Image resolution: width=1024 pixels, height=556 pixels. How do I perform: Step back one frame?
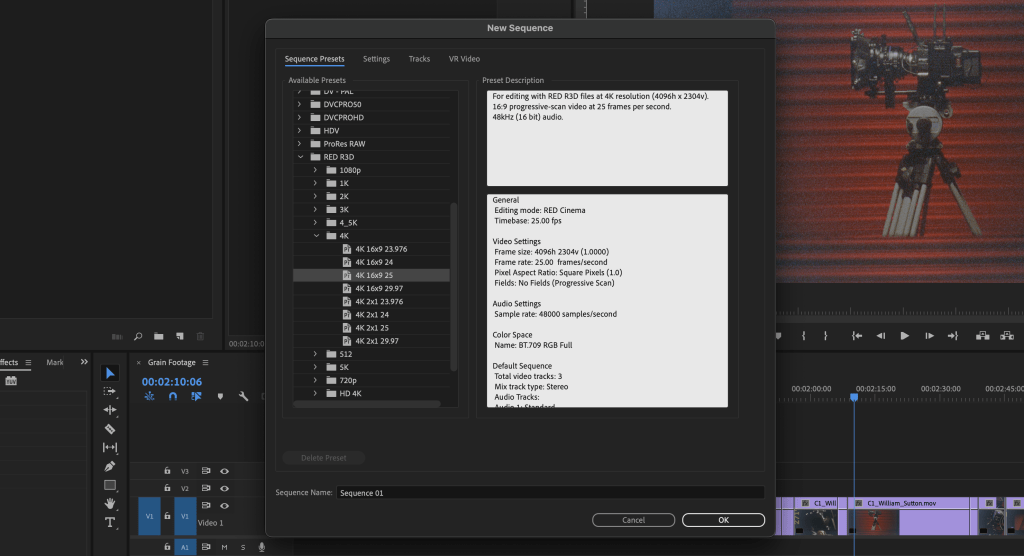point(881,336)
